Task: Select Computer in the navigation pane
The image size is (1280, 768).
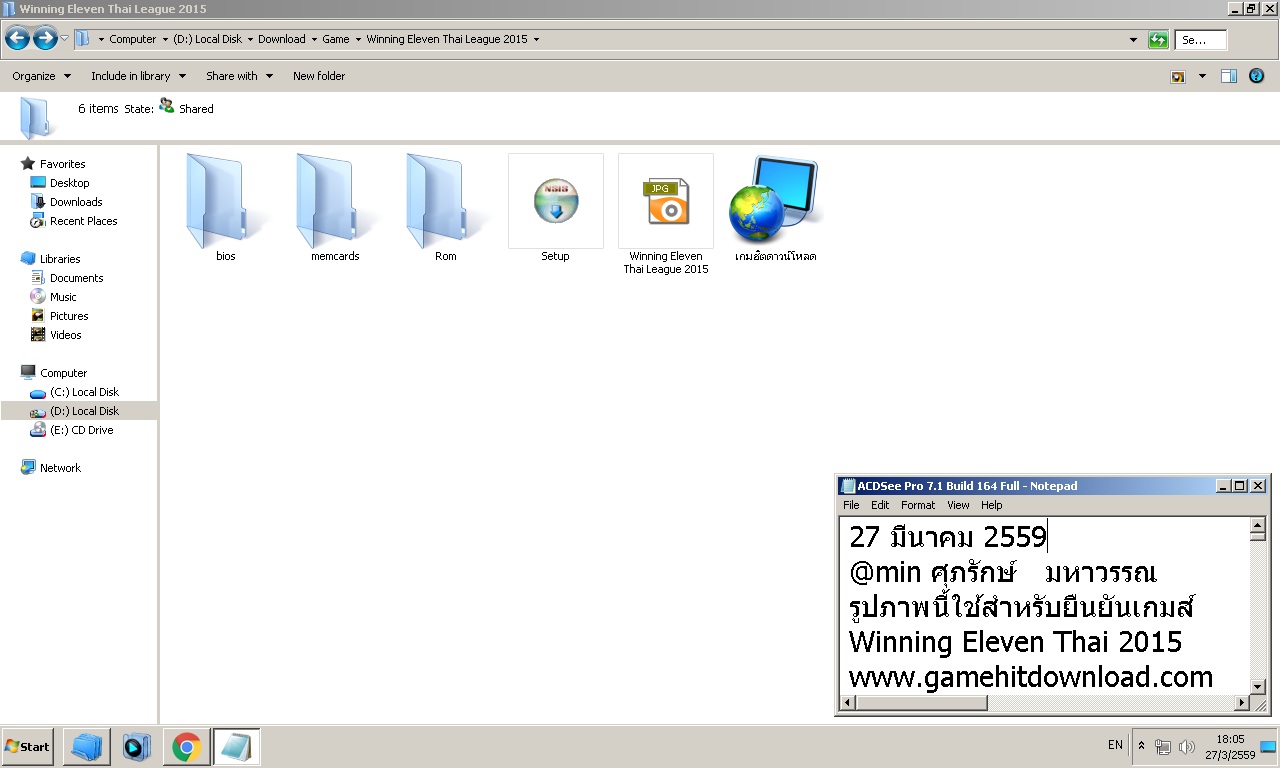Action: click(x=63, y=373)
